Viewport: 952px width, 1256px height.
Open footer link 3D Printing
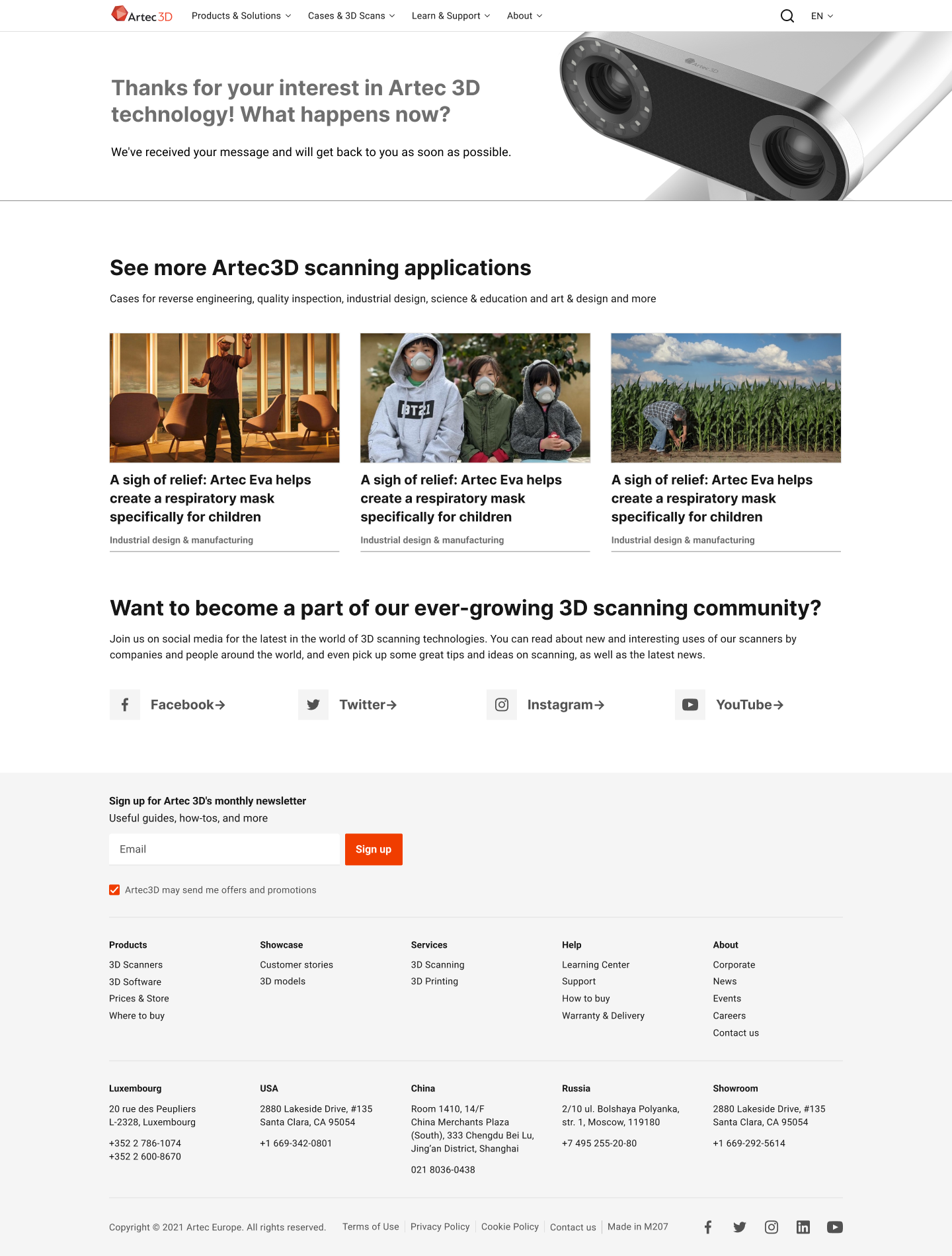[434, 982]
